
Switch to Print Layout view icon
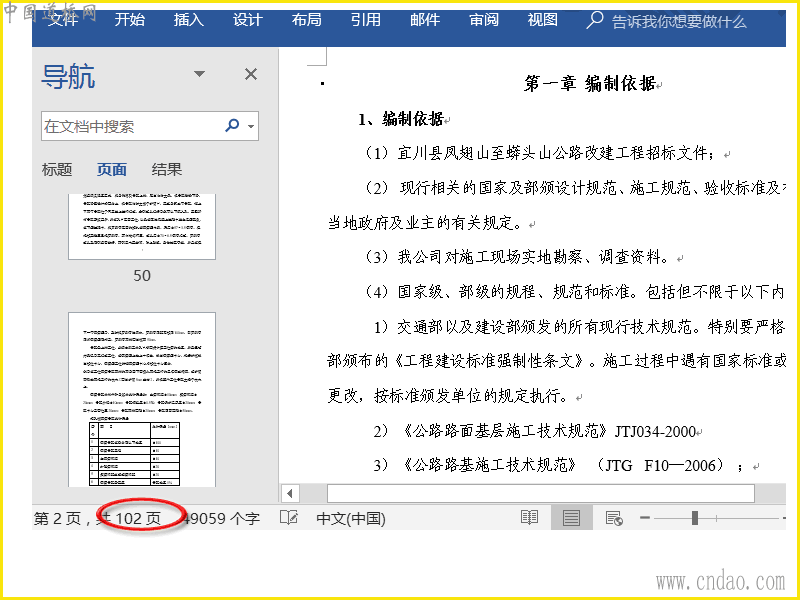(x=571, y=518)
